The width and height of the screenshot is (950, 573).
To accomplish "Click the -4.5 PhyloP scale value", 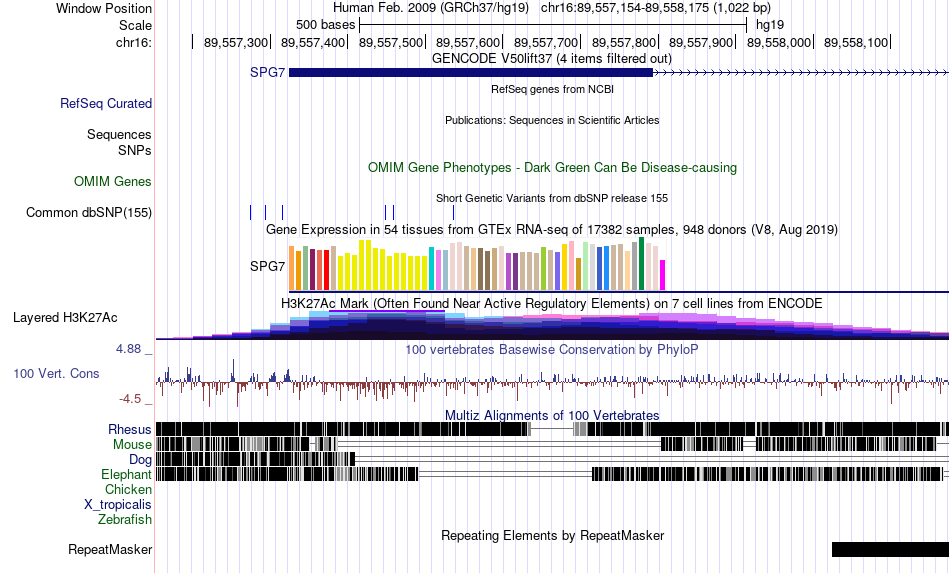I will click(130, 399).
